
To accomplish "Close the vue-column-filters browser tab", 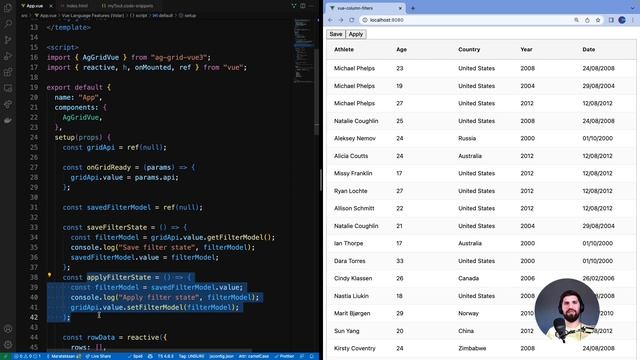I will tap(400, 8).
